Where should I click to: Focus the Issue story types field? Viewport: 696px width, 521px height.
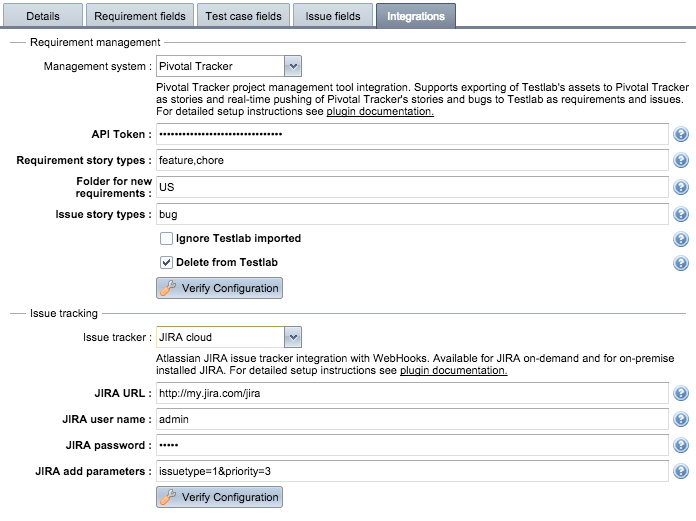click(x=412, y=214)
